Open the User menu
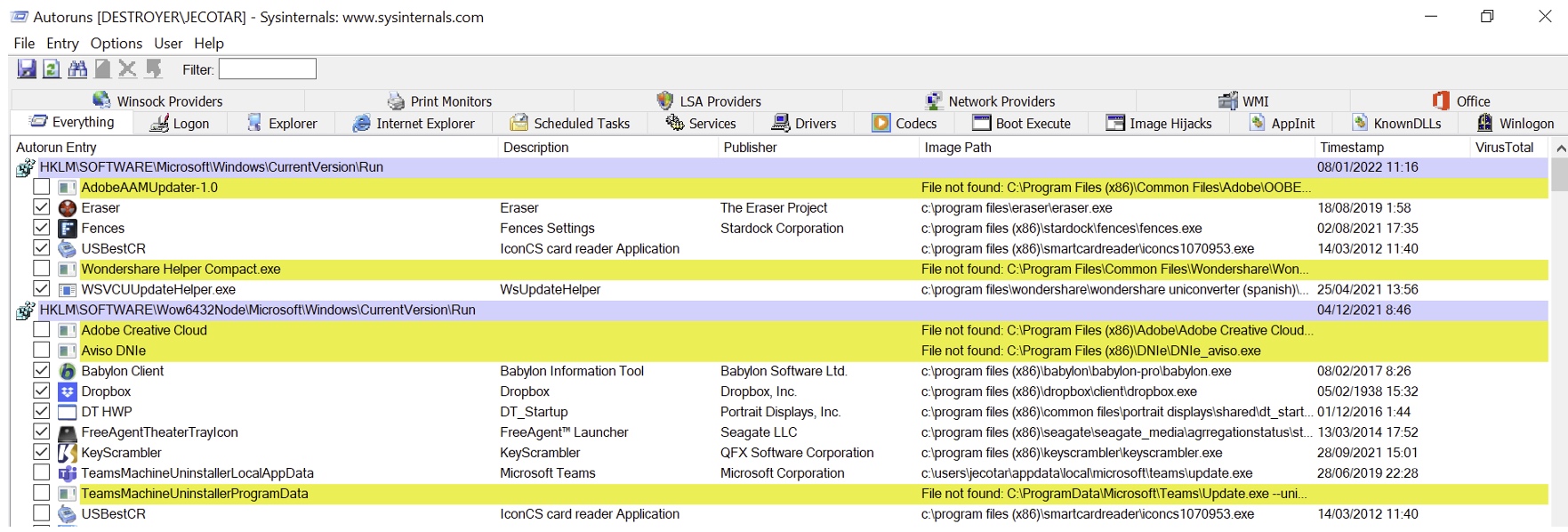 coord(168,44)
